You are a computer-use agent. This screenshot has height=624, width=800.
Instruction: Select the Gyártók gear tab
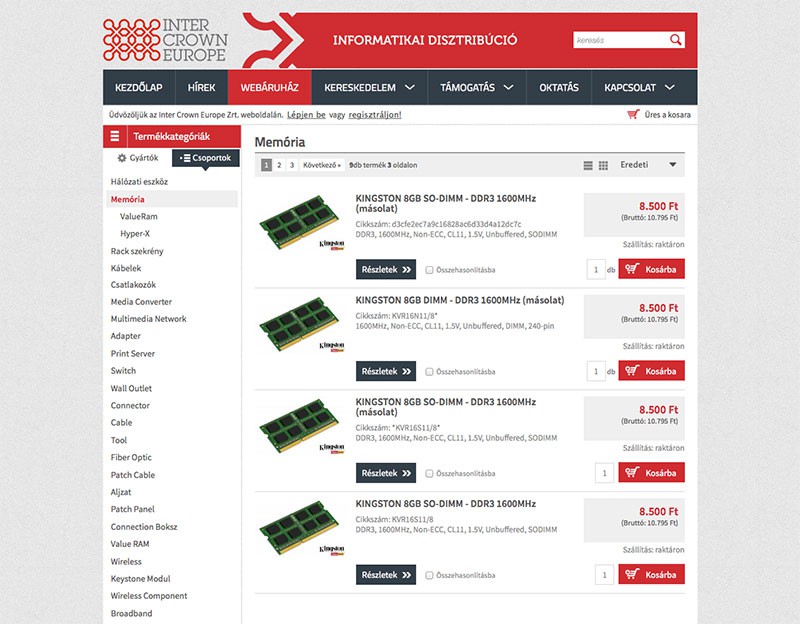coord(138,158)
